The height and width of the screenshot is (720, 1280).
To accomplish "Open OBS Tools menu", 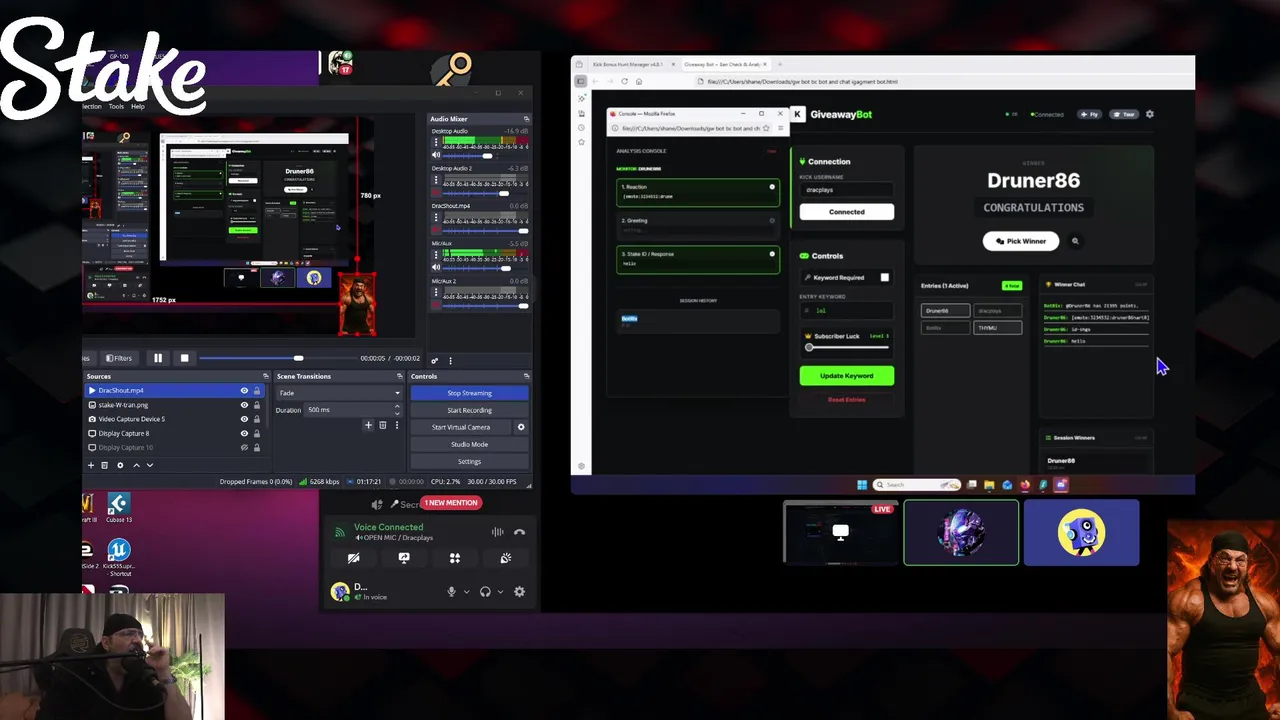I will coord(116,106).
